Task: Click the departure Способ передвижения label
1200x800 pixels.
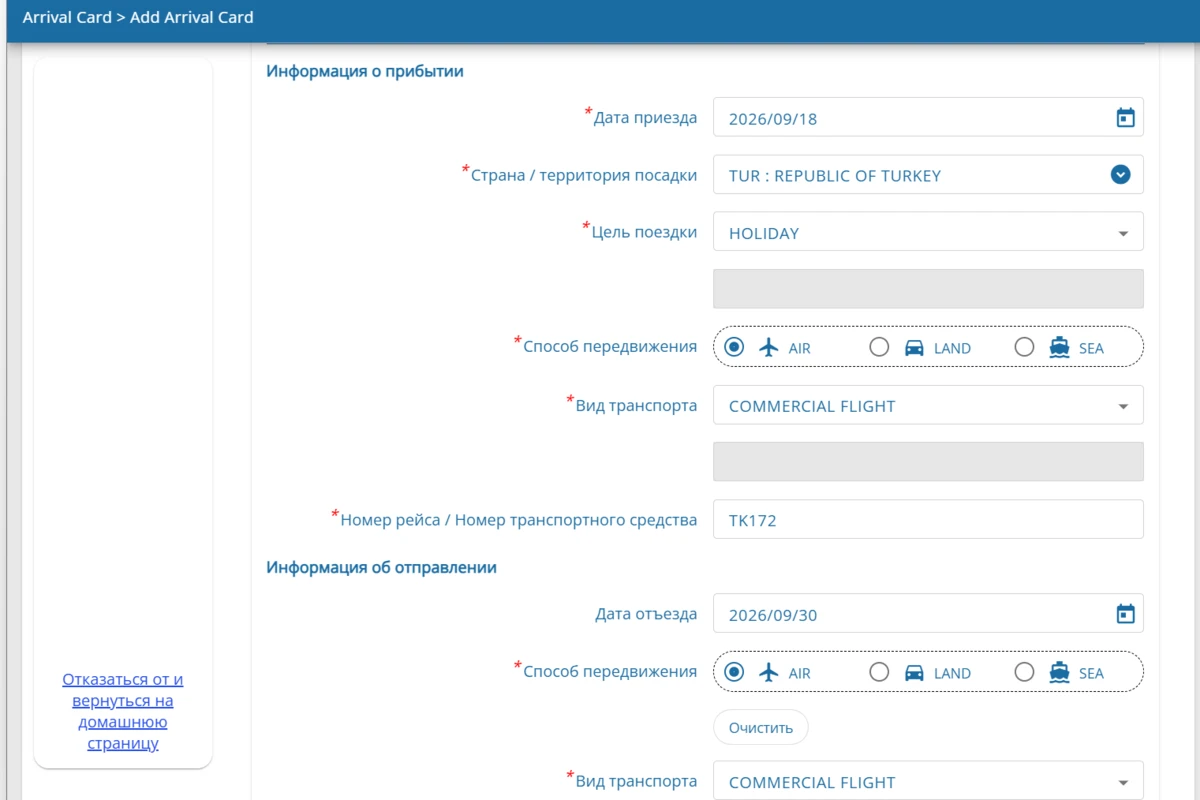Action: tap(610, 671)
